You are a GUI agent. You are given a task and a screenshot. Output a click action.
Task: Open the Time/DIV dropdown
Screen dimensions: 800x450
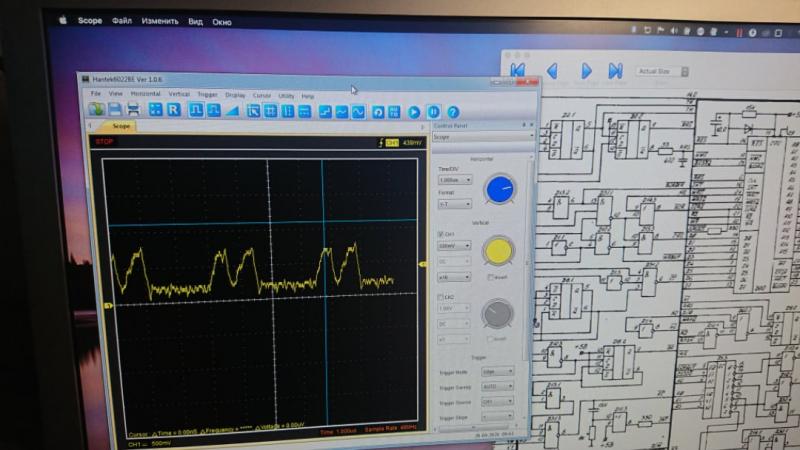click(x=454, y=180)
